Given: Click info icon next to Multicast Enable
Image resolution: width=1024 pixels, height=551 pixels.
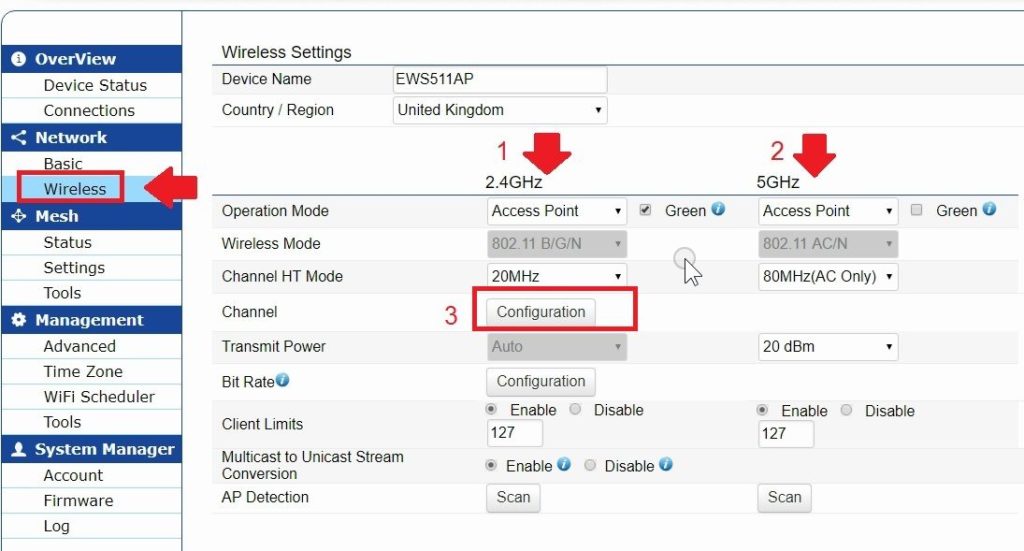Looking at the screenshot, I should [564, 465].
